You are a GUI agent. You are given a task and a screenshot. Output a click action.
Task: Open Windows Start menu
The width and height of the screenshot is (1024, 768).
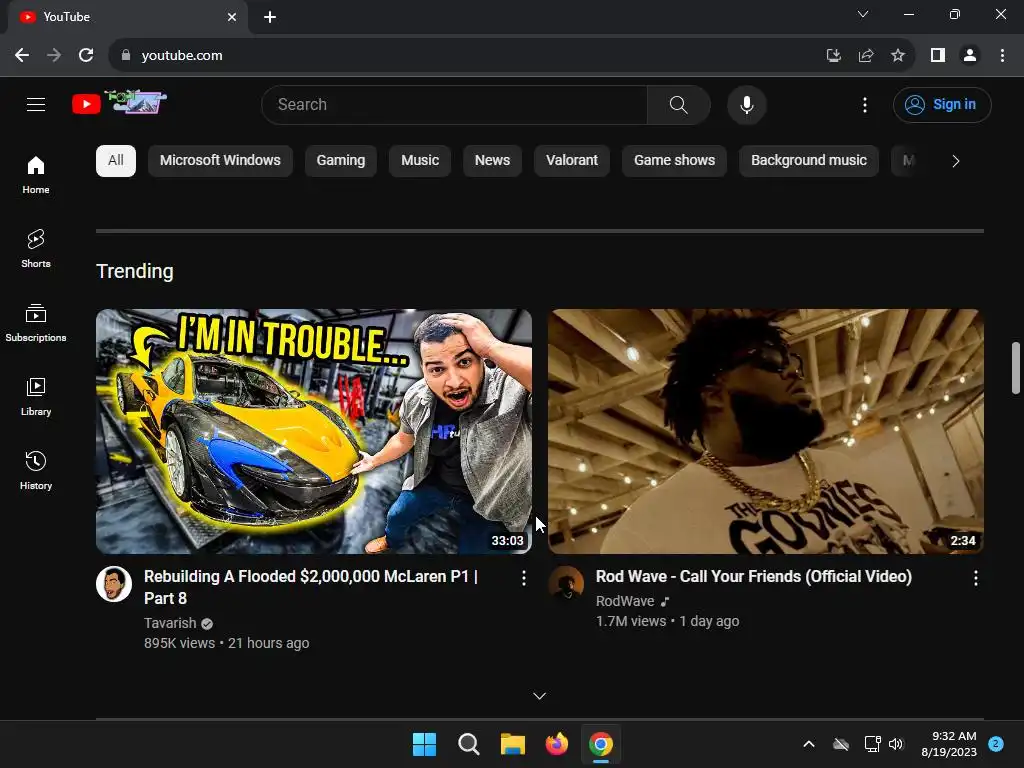pos(424,744)
